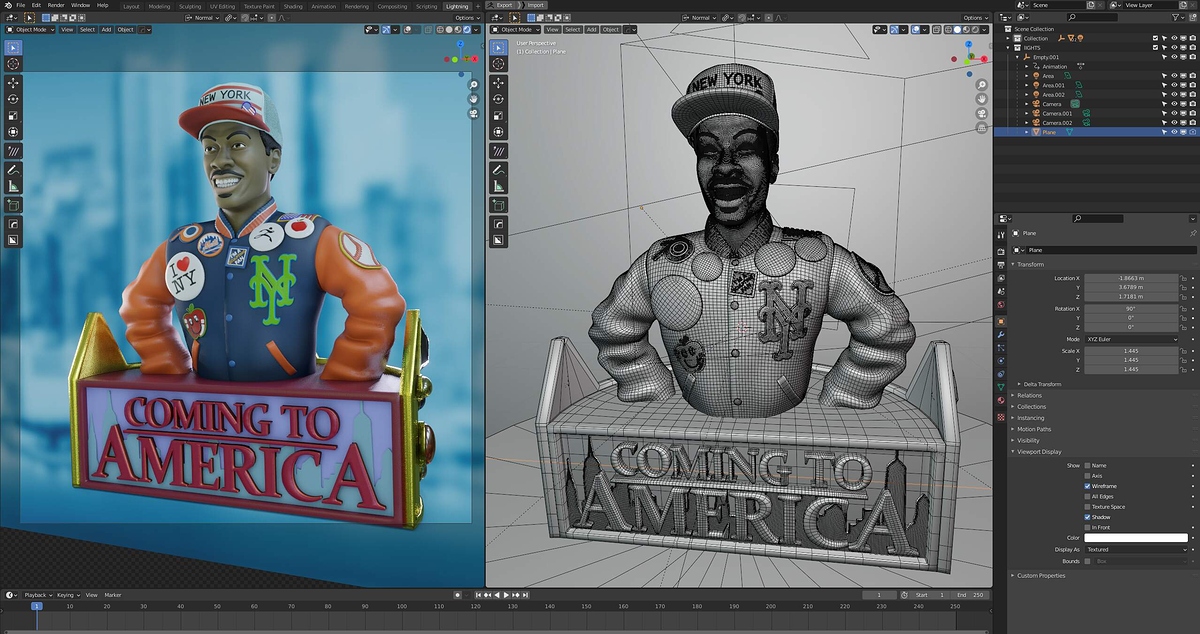Open Object Mode dropdown in left viewport
Viewport: 1200px width, 634px height.
coord(30,30)
